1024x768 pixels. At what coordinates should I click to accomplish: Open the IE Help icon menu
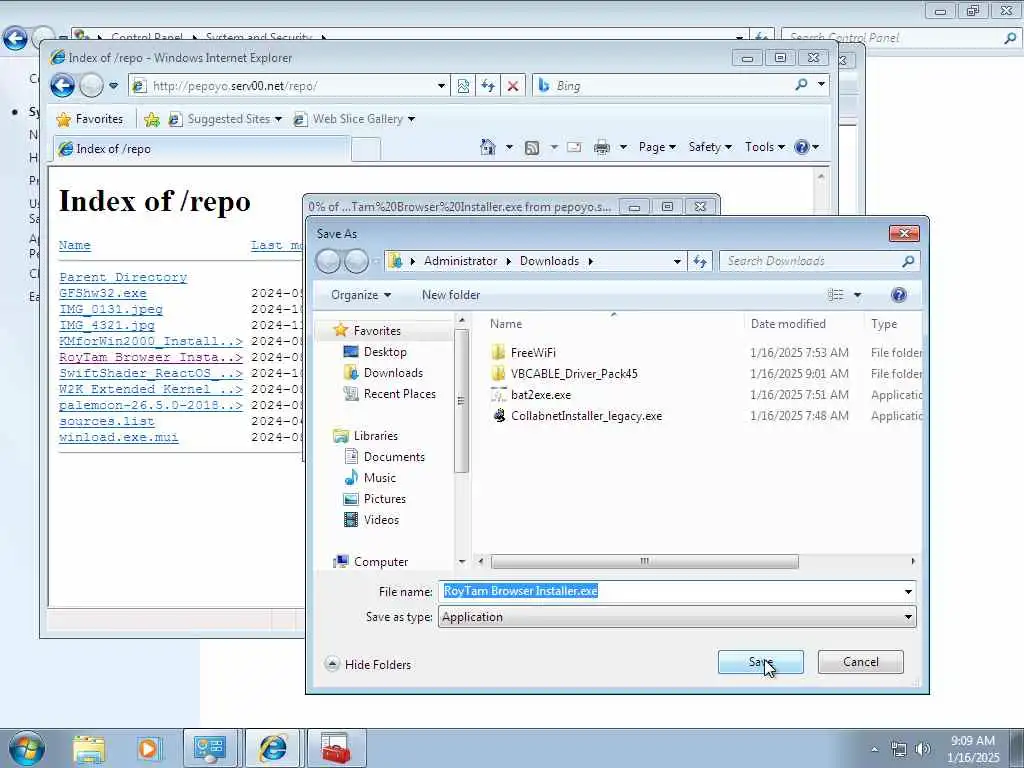(x=806, y=147)
